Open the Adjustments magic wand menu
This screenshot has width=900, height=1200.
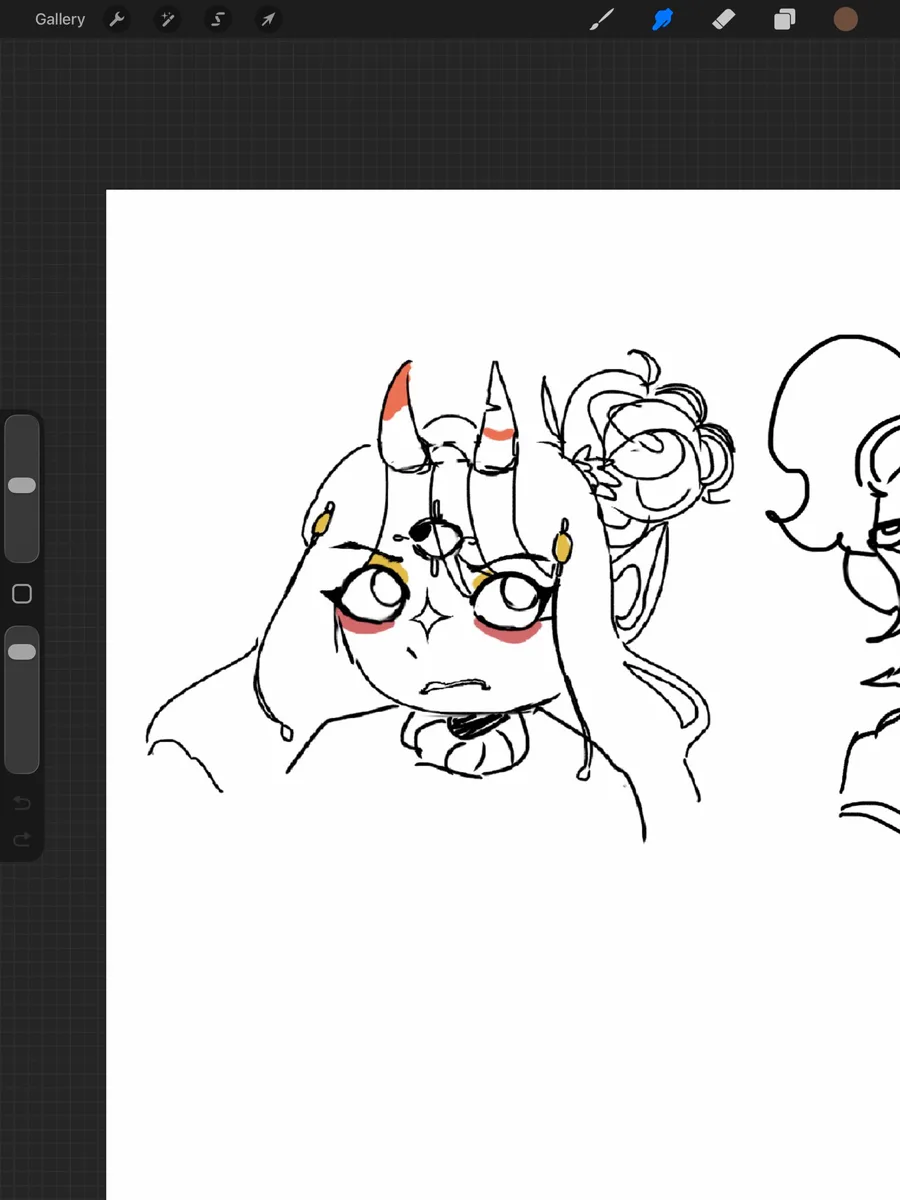167,19
